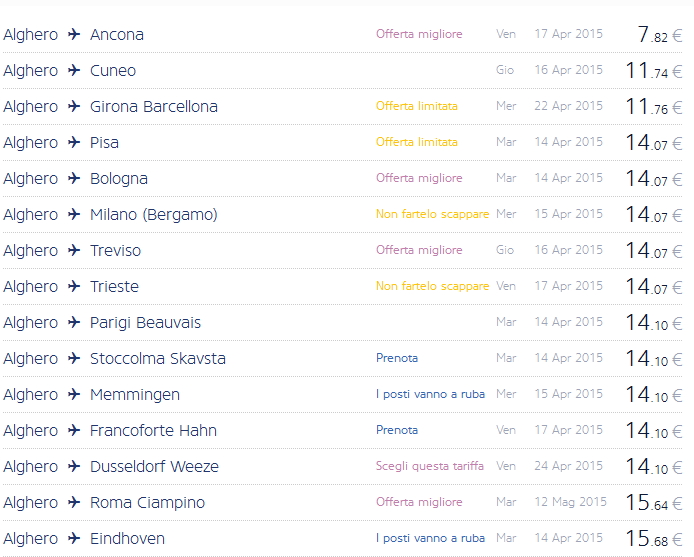Select the Alghero to Bologna flight
This screenshot has width=694, height=557.
118,178
